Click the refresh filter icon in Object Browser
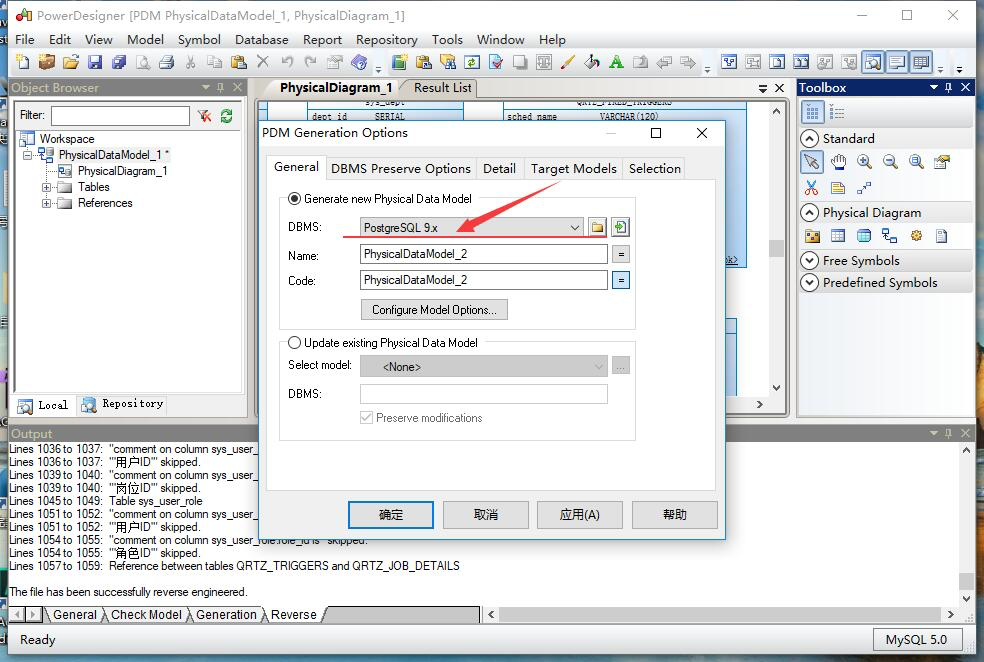The image size is (984, 662). [x=227, y=115]
